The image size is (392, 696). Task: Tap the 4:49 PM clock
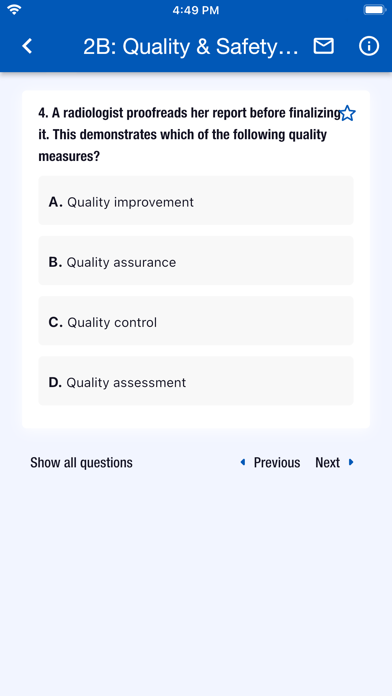(x=196, y=10)
